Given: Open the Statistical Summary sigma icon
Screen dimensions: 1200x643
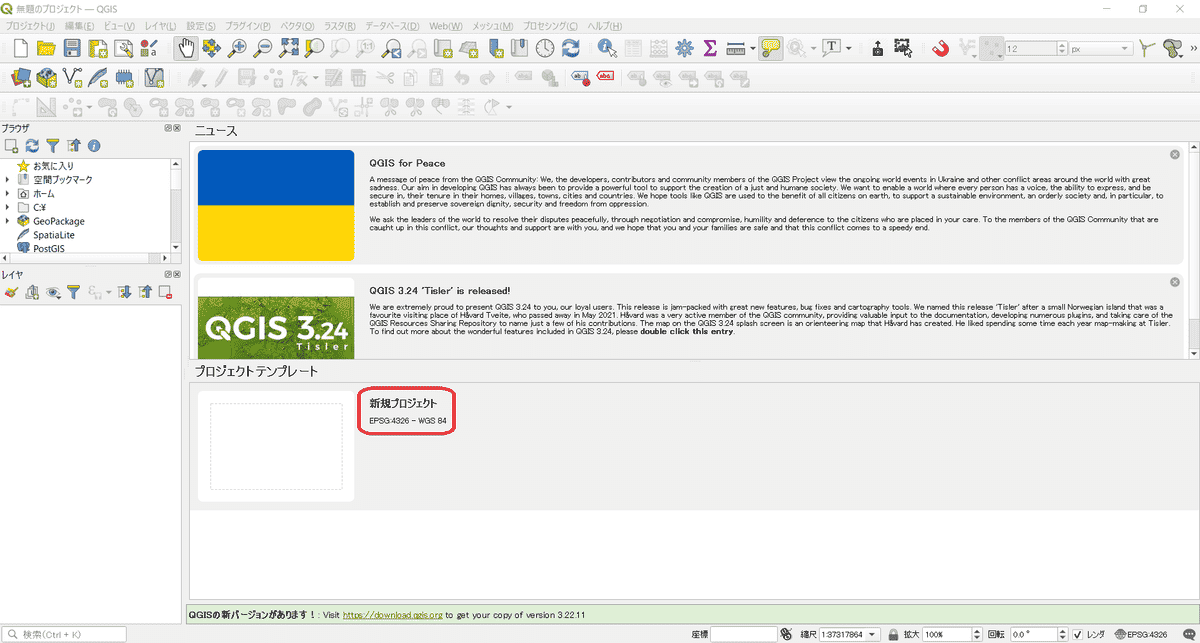Looking at the screenshot, I should tap(711, 47).
